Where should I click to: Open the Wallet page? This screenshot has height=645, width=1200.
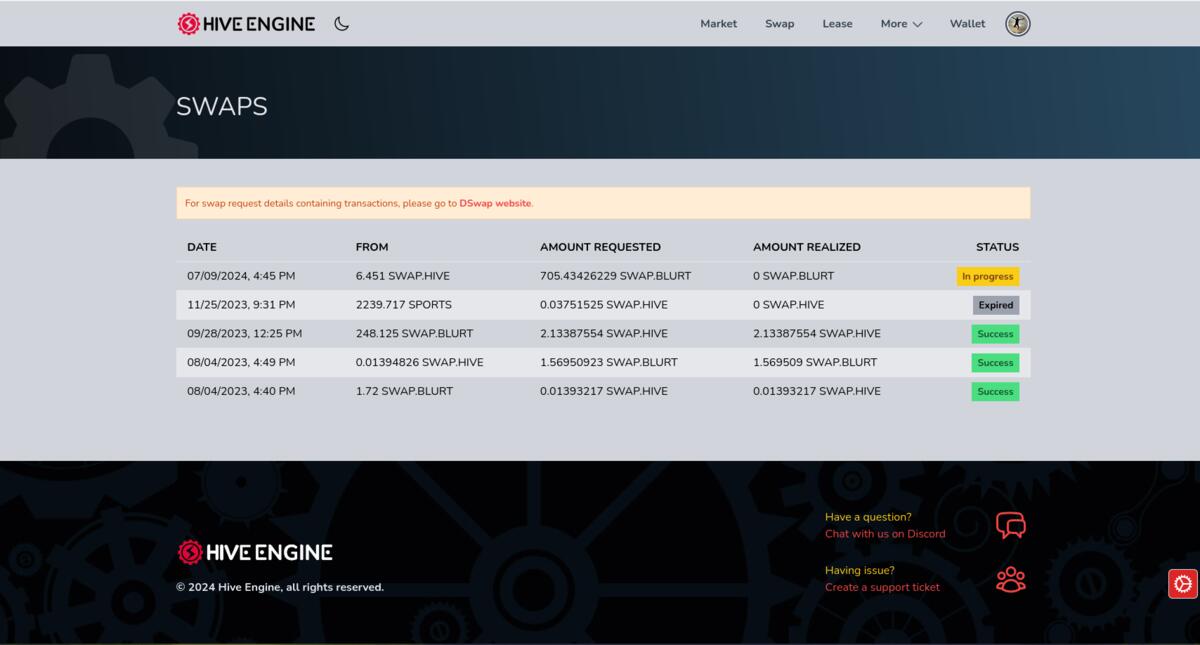click(x=967, y=24)
